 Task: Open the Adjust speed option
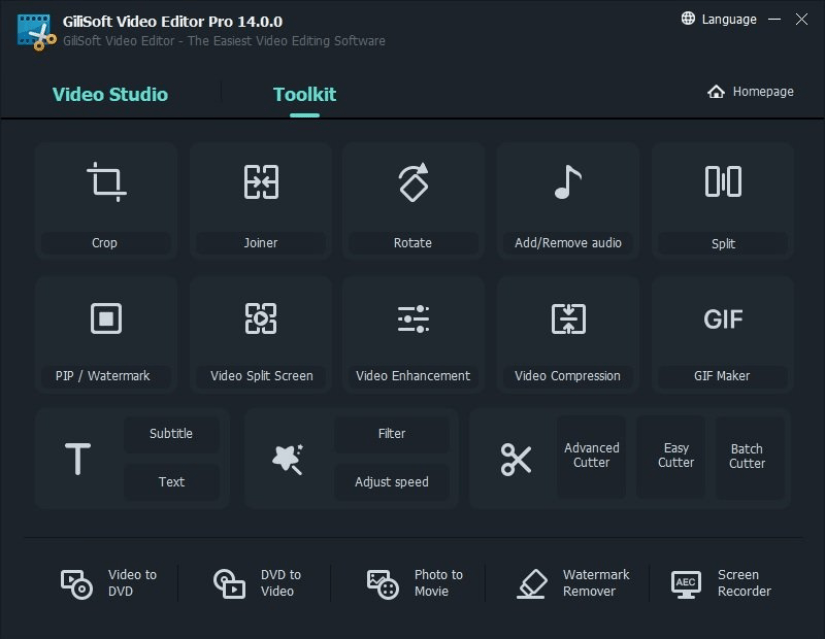point(391,482)
